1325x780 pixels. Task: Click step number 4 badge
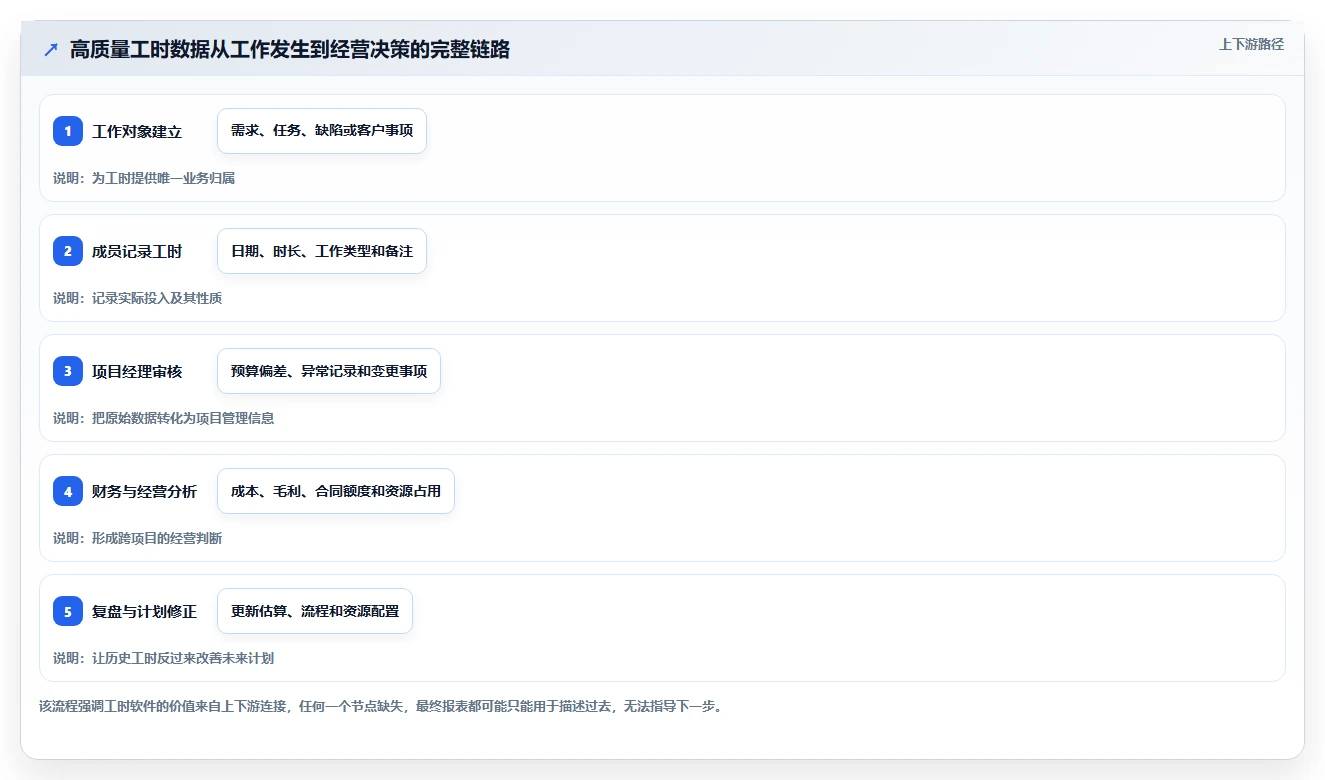pyautogui.click(x=68, y=491)
